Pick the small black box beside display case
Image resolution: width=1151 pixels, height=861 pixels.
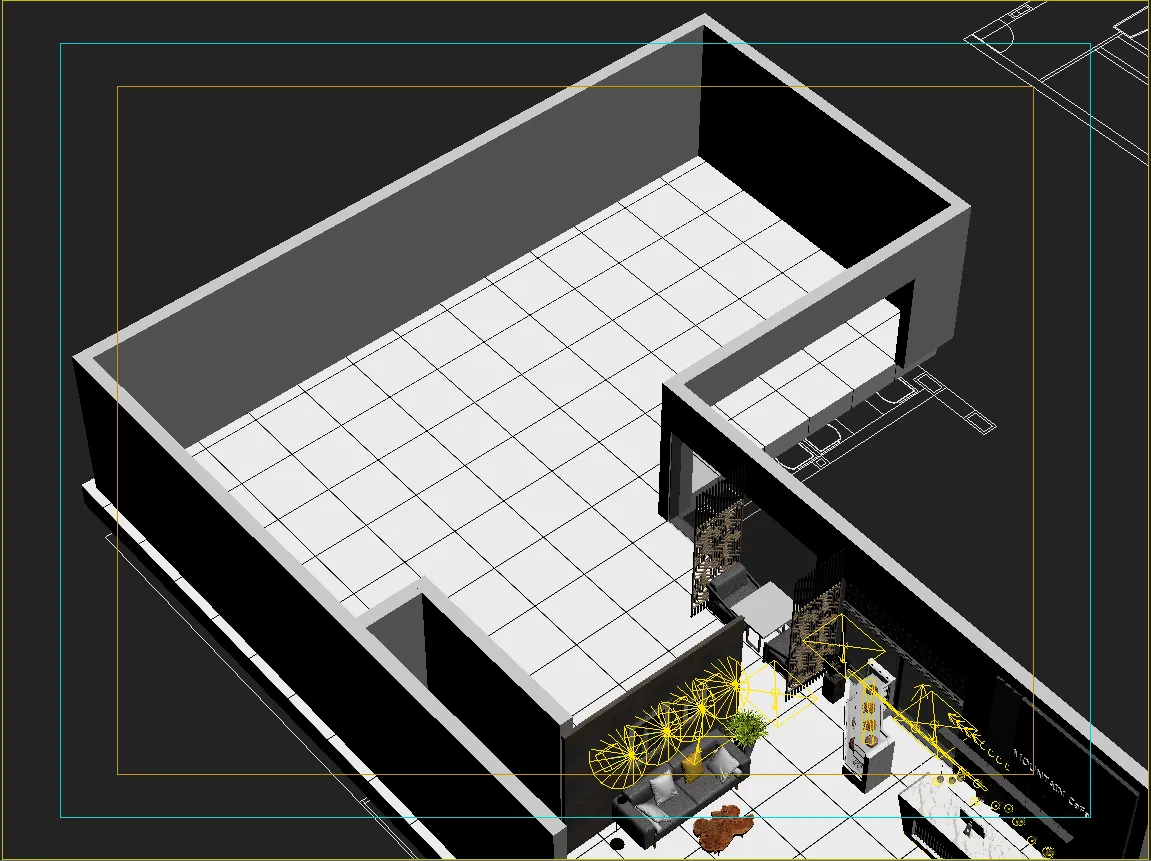click(835, 686)
